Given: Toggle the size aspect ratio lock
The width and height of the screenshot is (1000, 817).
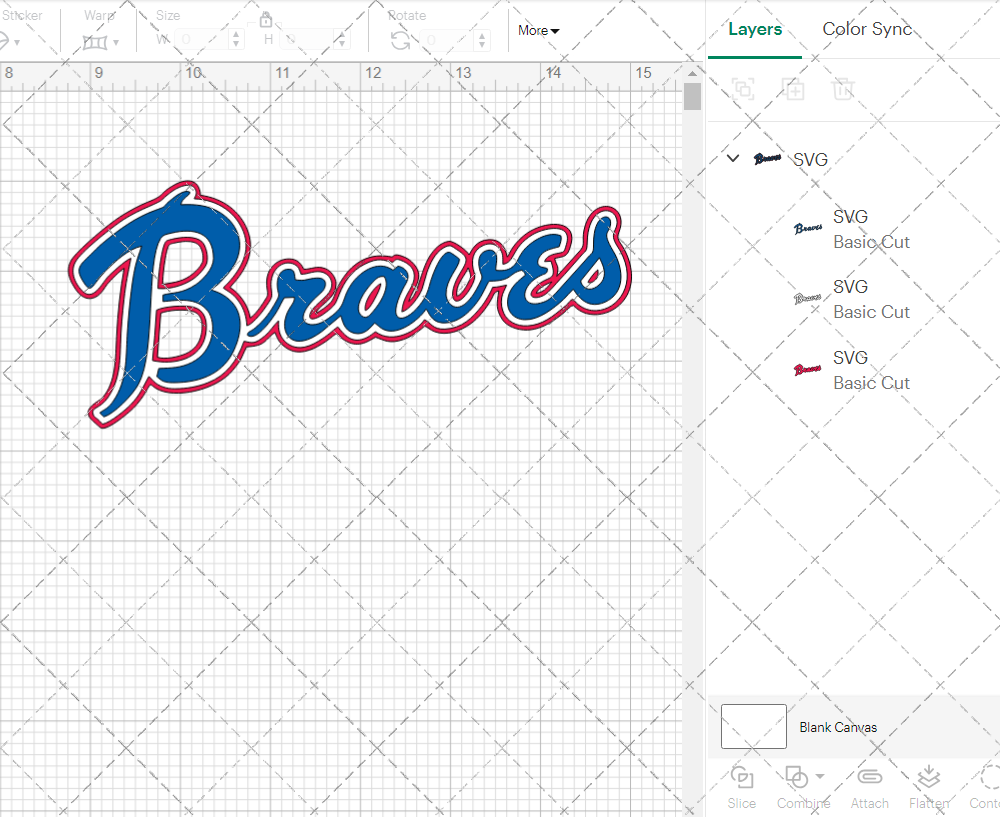Looking at the screenshot, I should pos(266,20).
